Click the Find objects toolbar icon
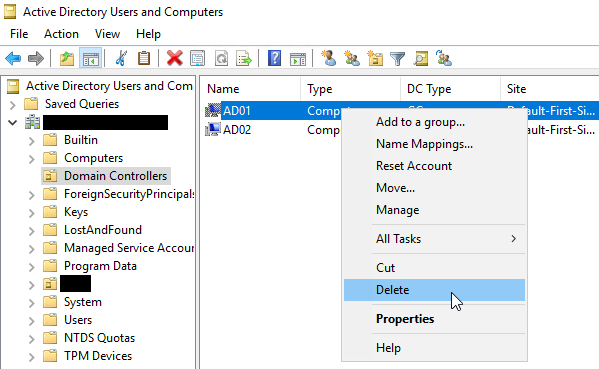Screen dimensions: 599x369 pos(421,58)
